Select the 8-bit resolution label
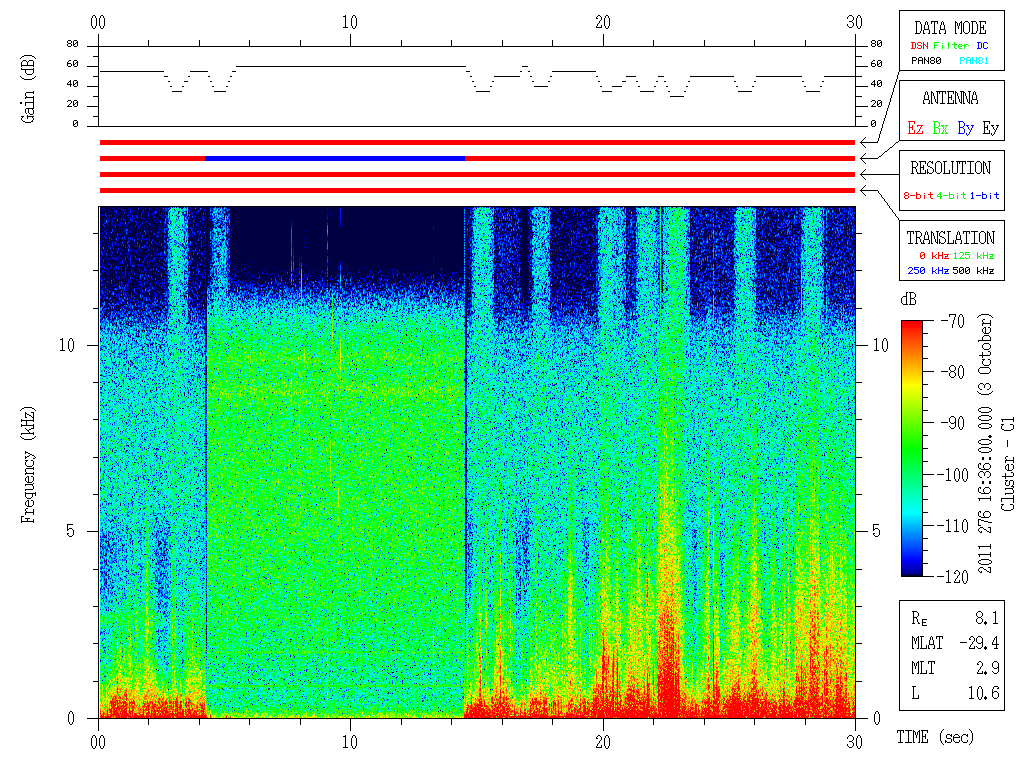 pos(918,195)
